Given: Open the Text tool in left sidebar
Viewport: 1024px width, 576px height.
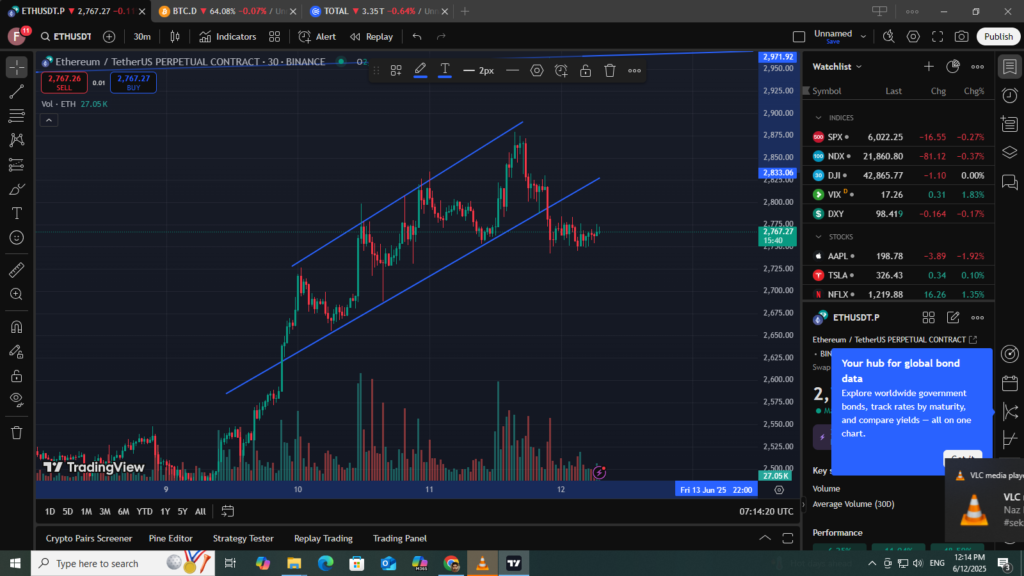Looking at the screenshot, I should pyautogui.click(x=16, y=213).
